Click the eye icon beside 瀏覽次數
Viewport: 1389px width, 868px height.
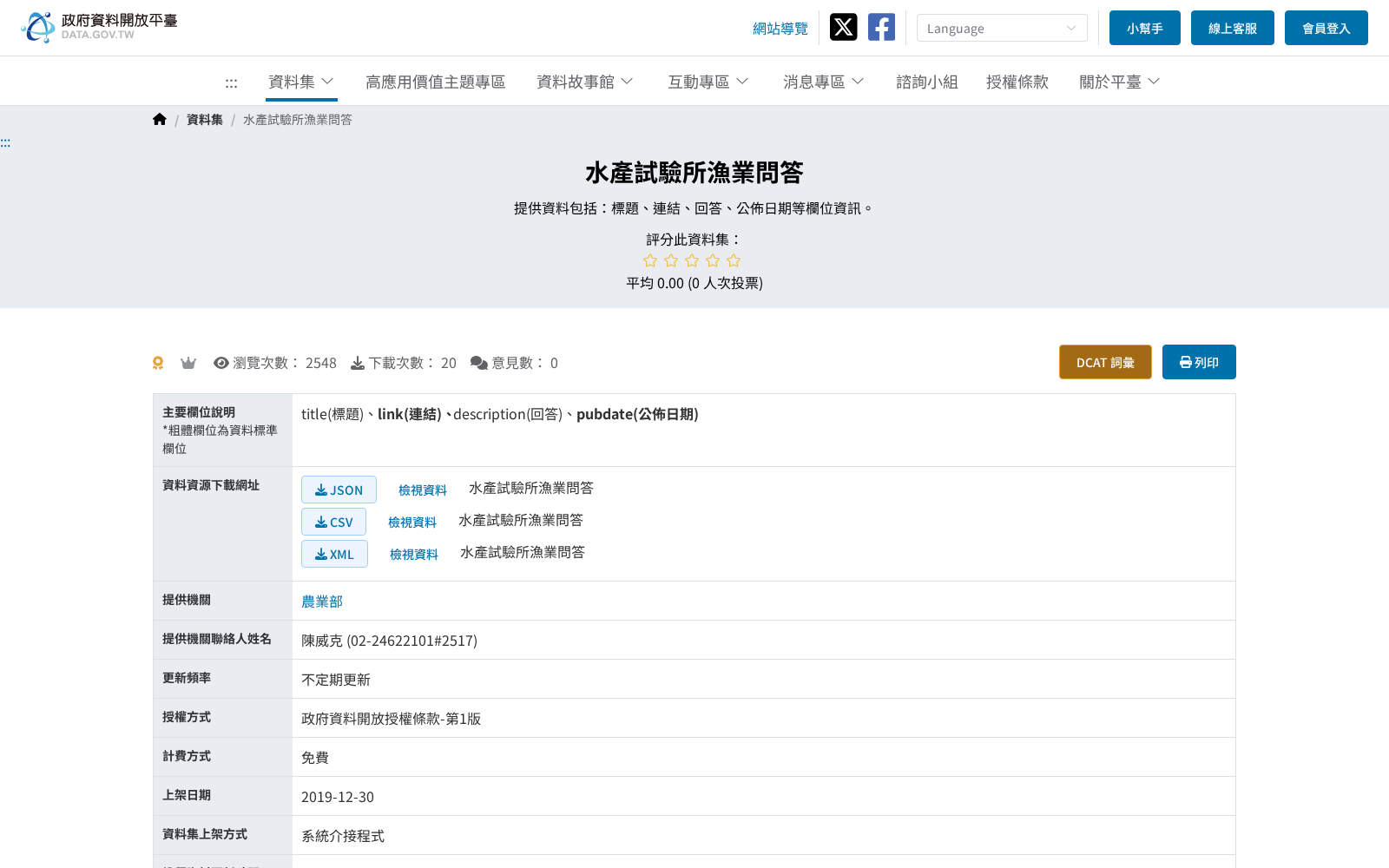221,363
